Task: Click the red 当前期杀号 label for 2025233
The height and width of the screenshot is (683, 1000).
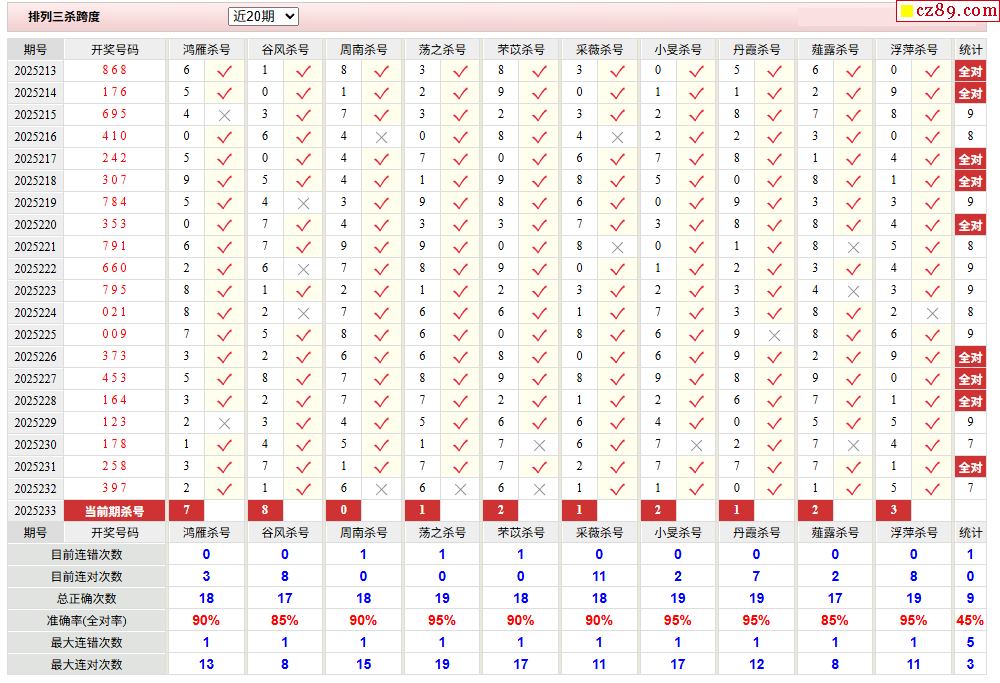Action: click(x=115, y=511)
